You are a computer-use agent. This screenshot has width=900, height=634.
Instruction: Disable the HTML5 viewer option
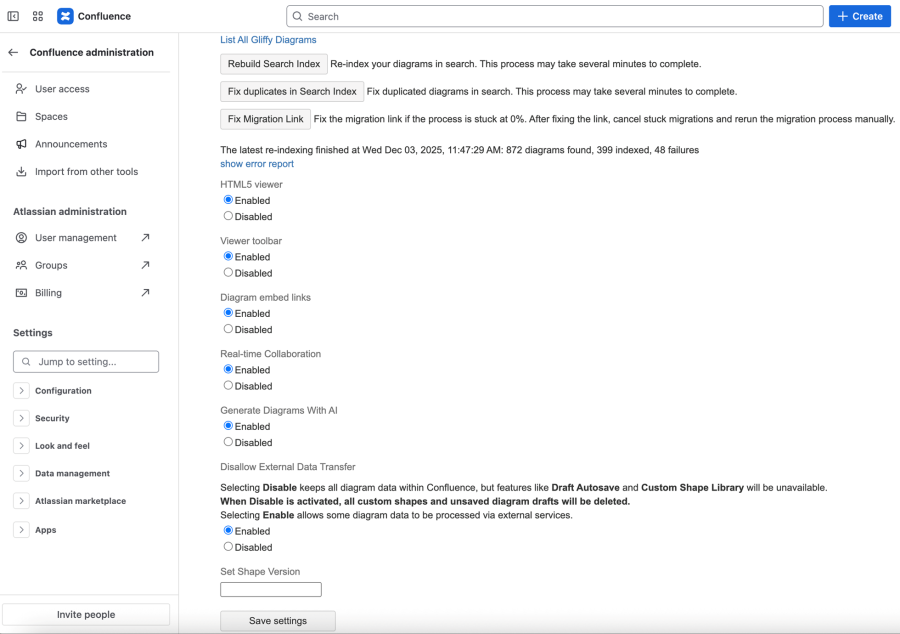tap(228, 216)
